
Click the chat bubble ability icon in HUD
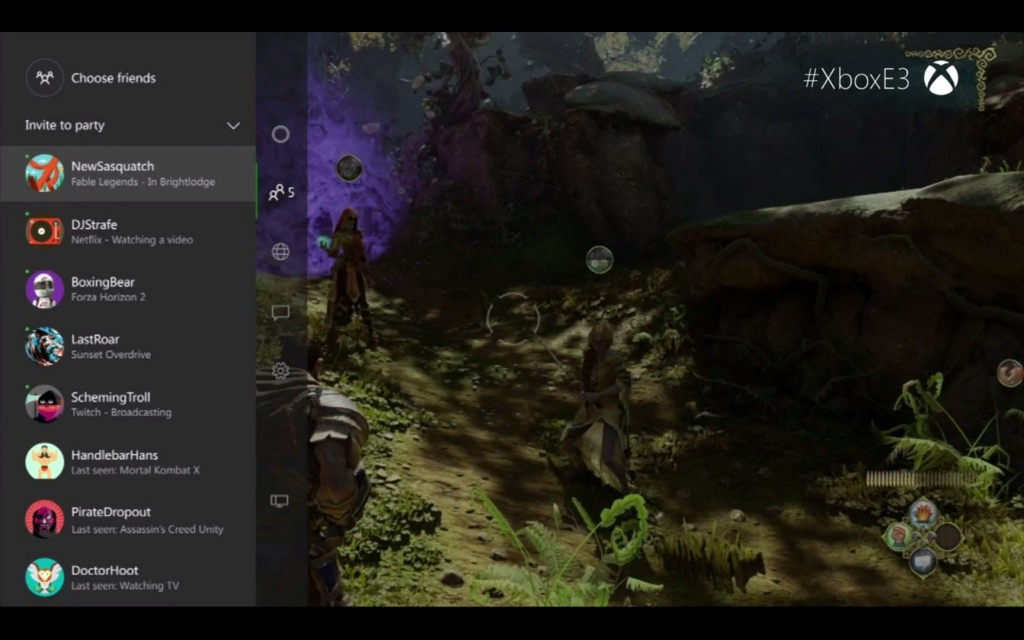(x=922, y=562)
